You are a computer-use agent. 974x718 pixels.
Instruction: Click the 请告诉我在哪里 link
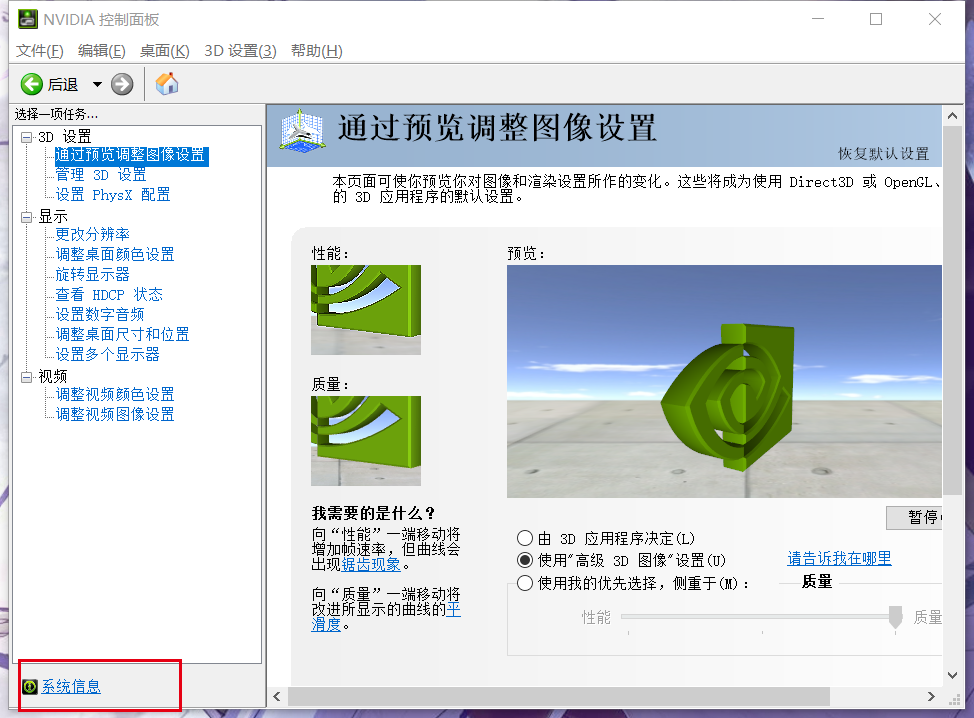pos(839,558)
